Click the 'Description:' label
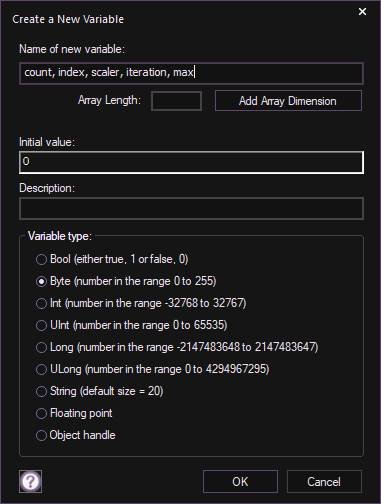Screen dimensions: 381x504 point(47,188)
